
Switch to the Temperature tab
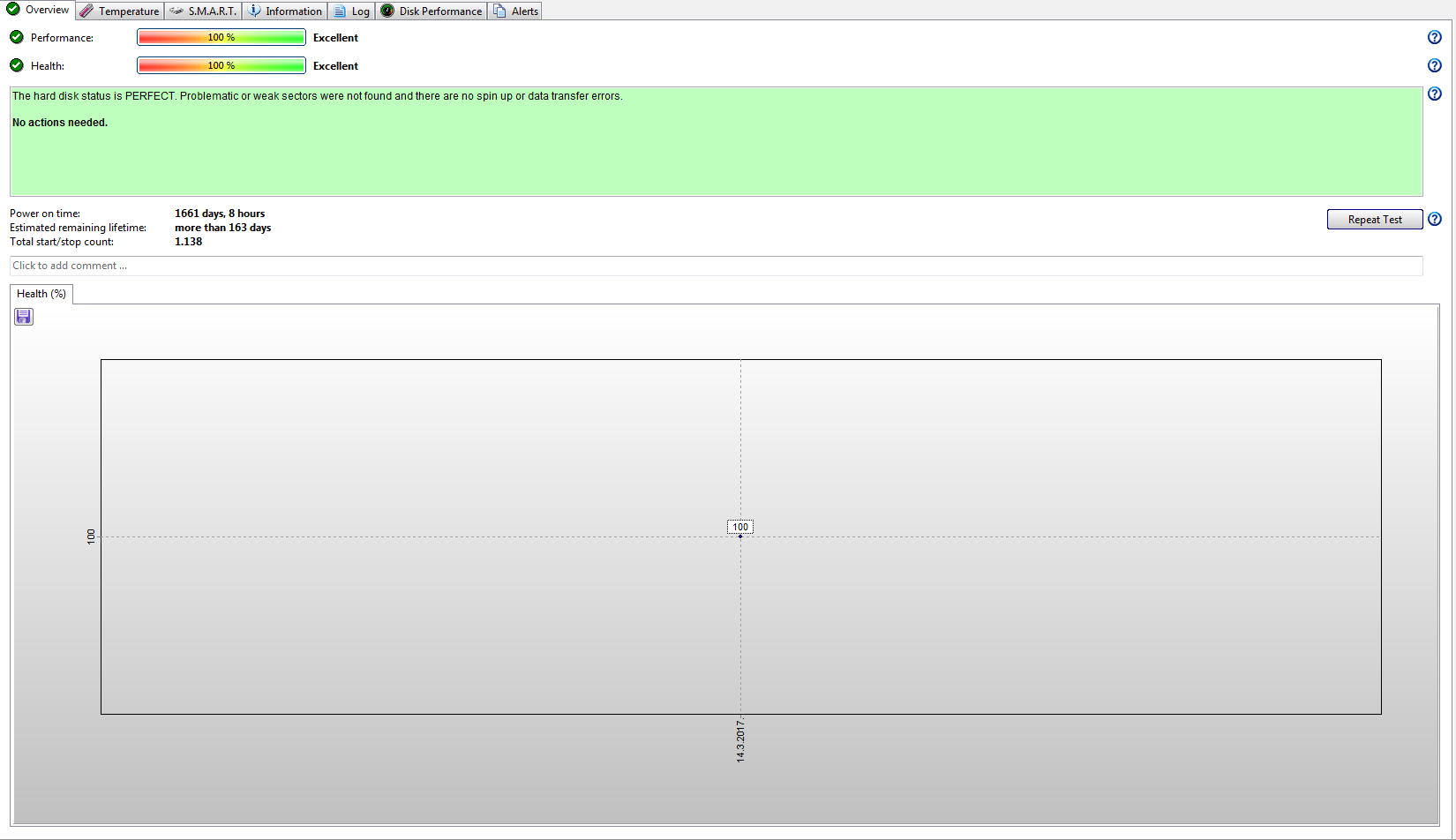(120, 11)
